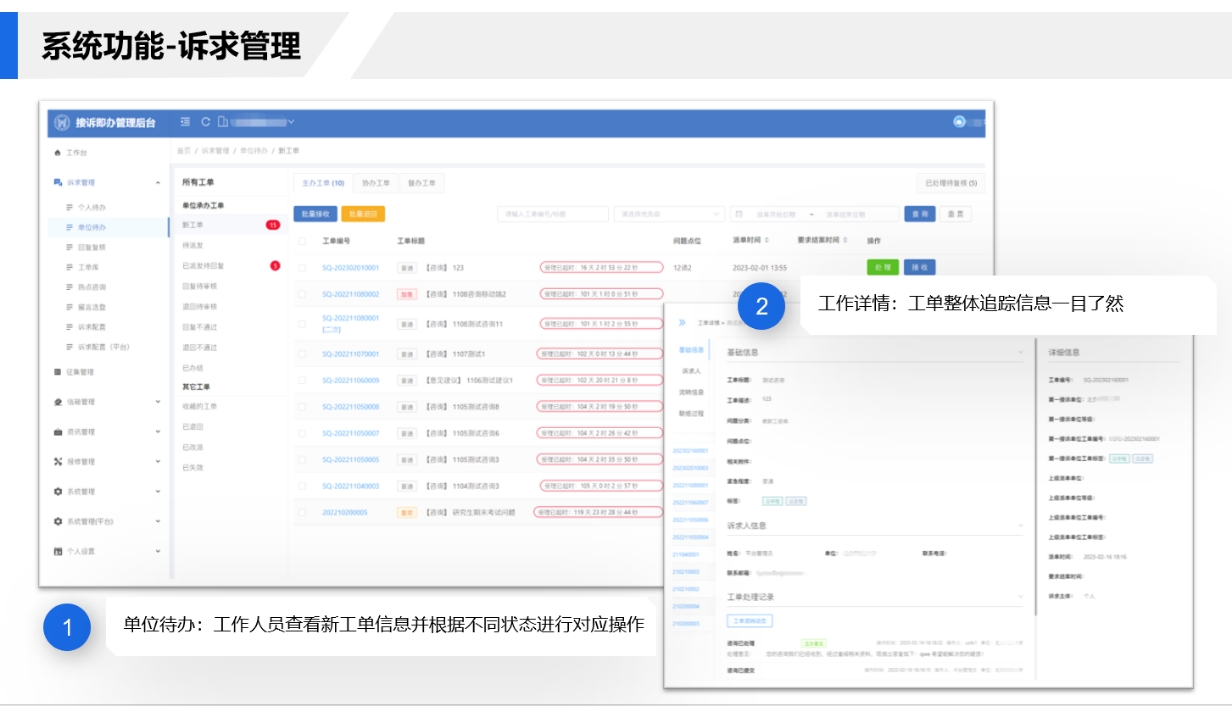This screenshot has height=718, width=1232.
Task: Click the 查询 search button
Action: pyautogui.click(x=920, y=214)
